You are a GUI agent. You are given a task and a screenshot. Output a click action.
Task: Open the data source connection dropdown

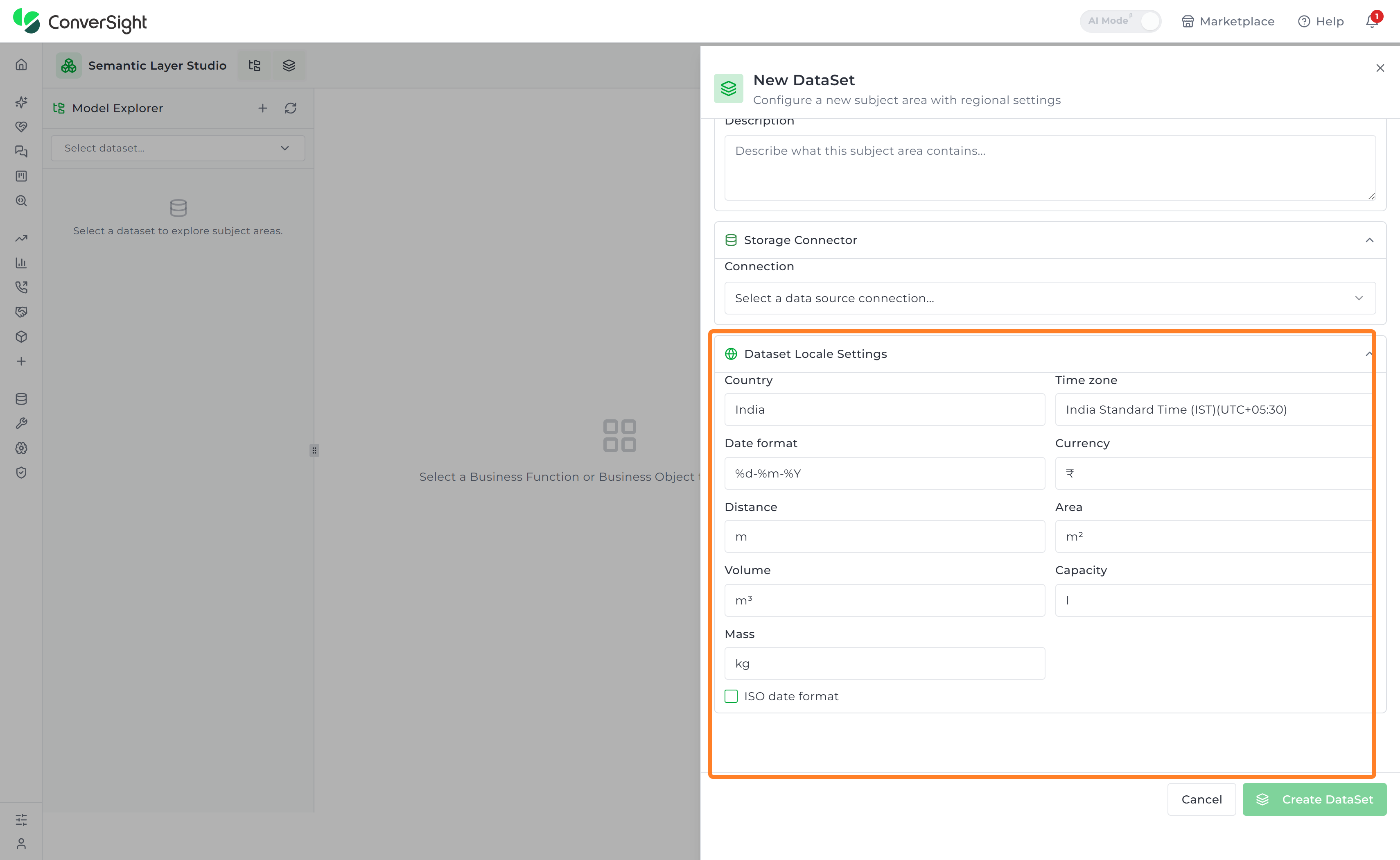click(x=1049, y=298)
